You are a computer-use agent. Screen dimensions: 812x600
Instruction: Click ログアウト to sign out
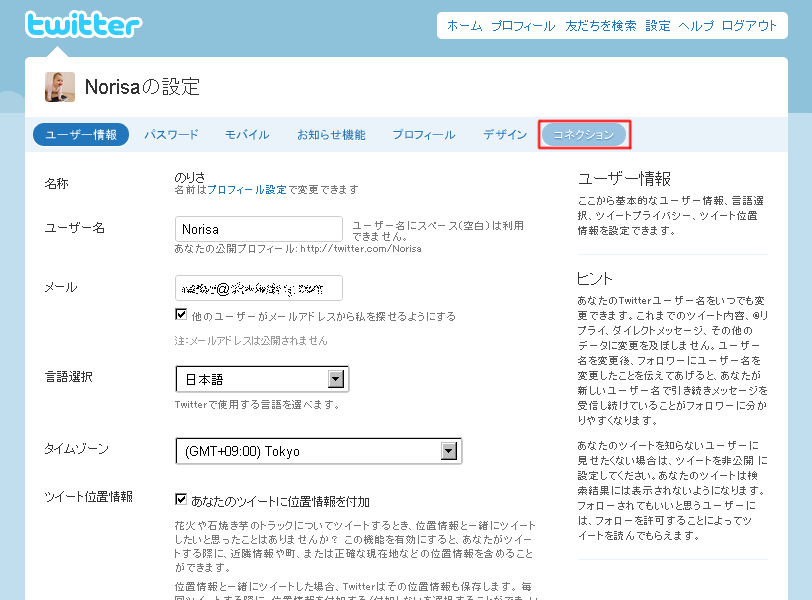tap(749, 26)
